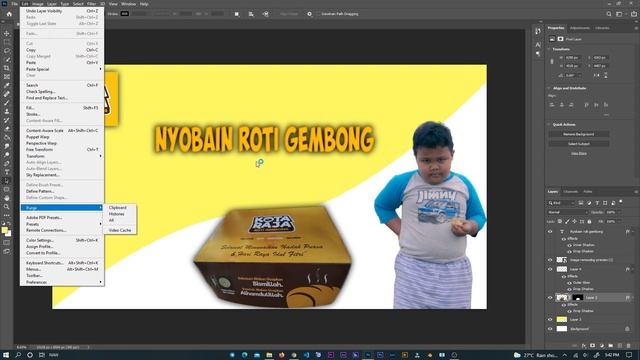Click the Select Subject button

pos(579,144)
